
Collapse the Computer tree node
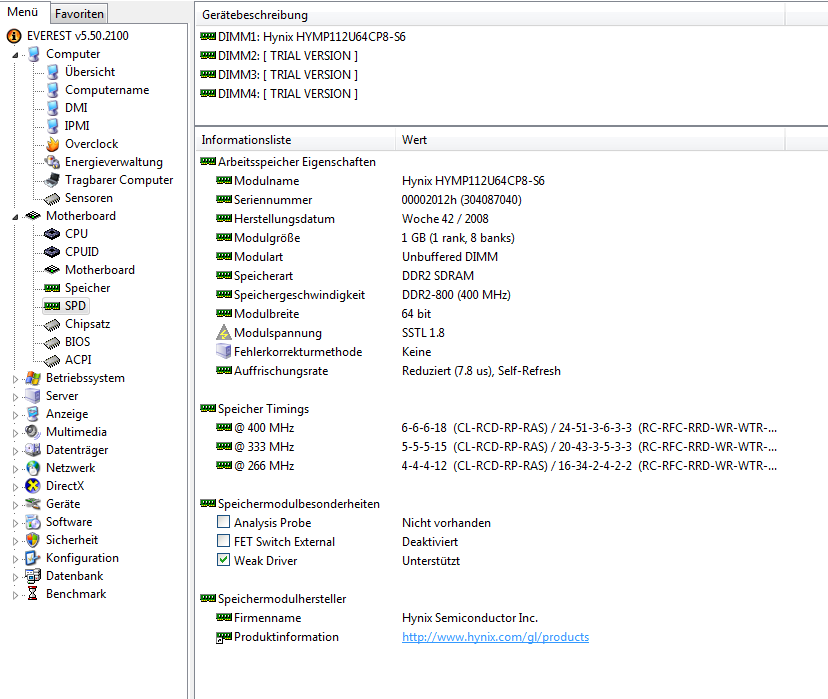15,55
